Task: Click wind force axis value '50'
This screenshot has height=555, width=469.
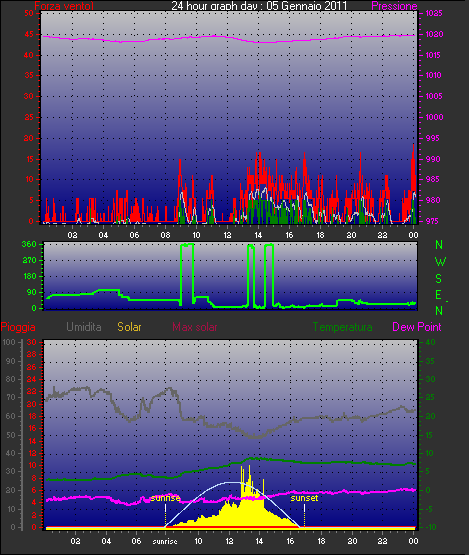Action: (x=29, y=13)
